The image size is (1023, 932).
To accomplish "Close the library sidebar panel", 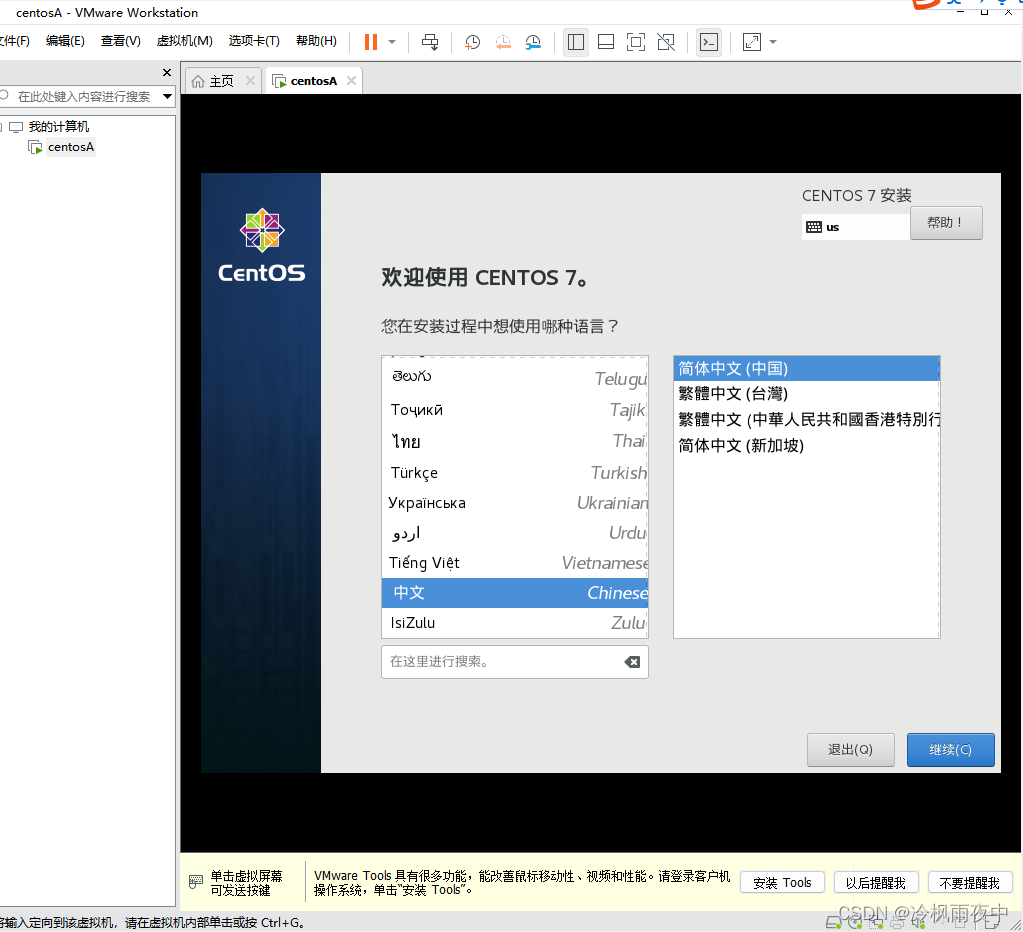I will (166, 72).
